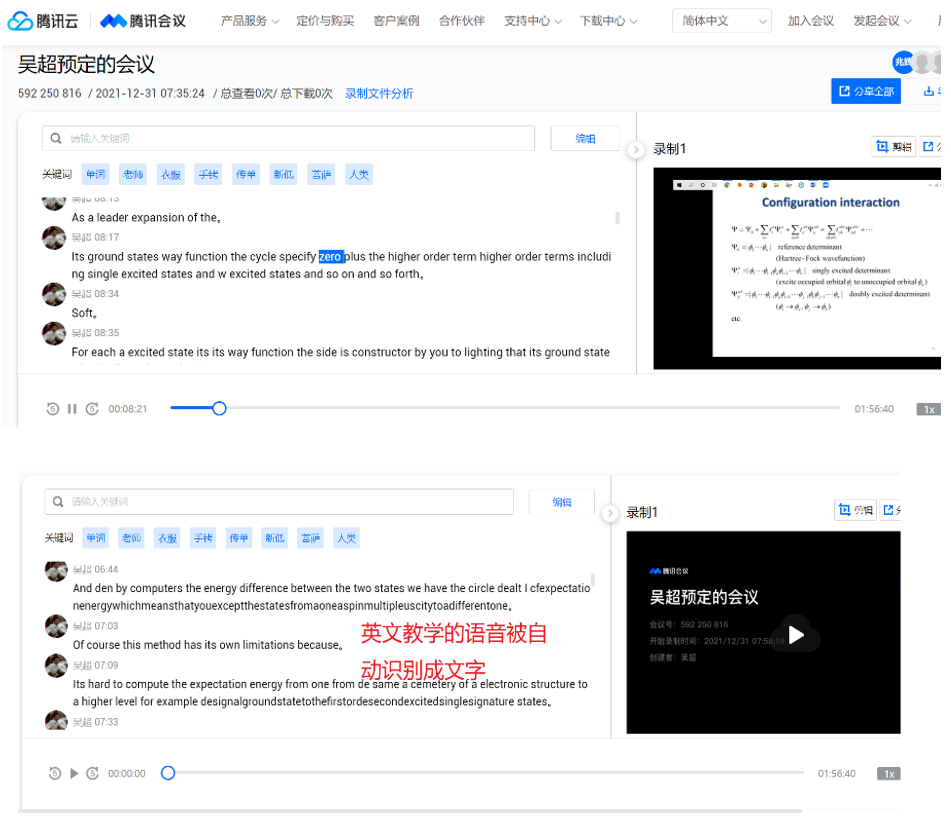Image resolution: width=951 pixels, height=822 pixels.
Task: Click the 分享全部 button
Action: pos(865,91)
